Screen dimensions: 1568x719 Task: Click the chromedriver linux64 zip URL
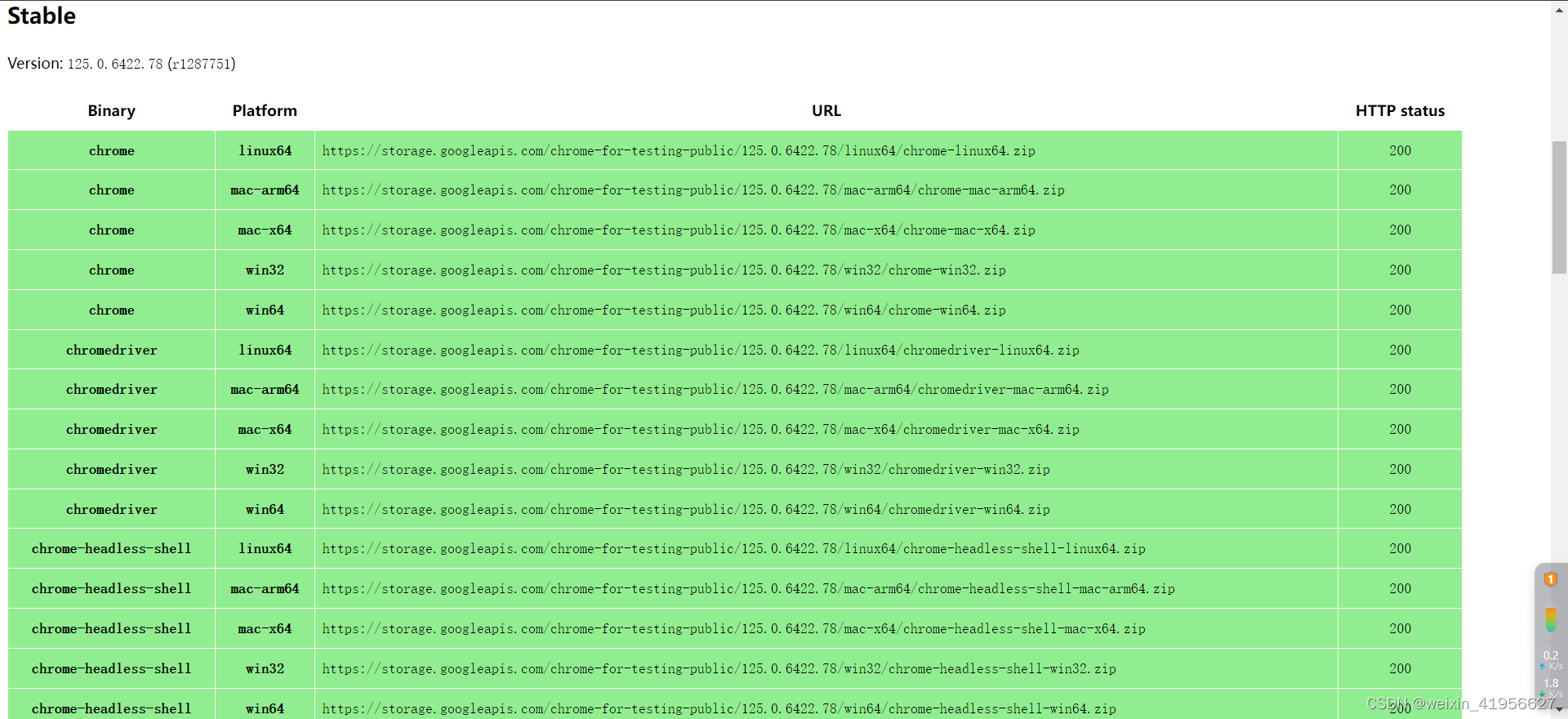pyautogui.click(x=701, y=351)
